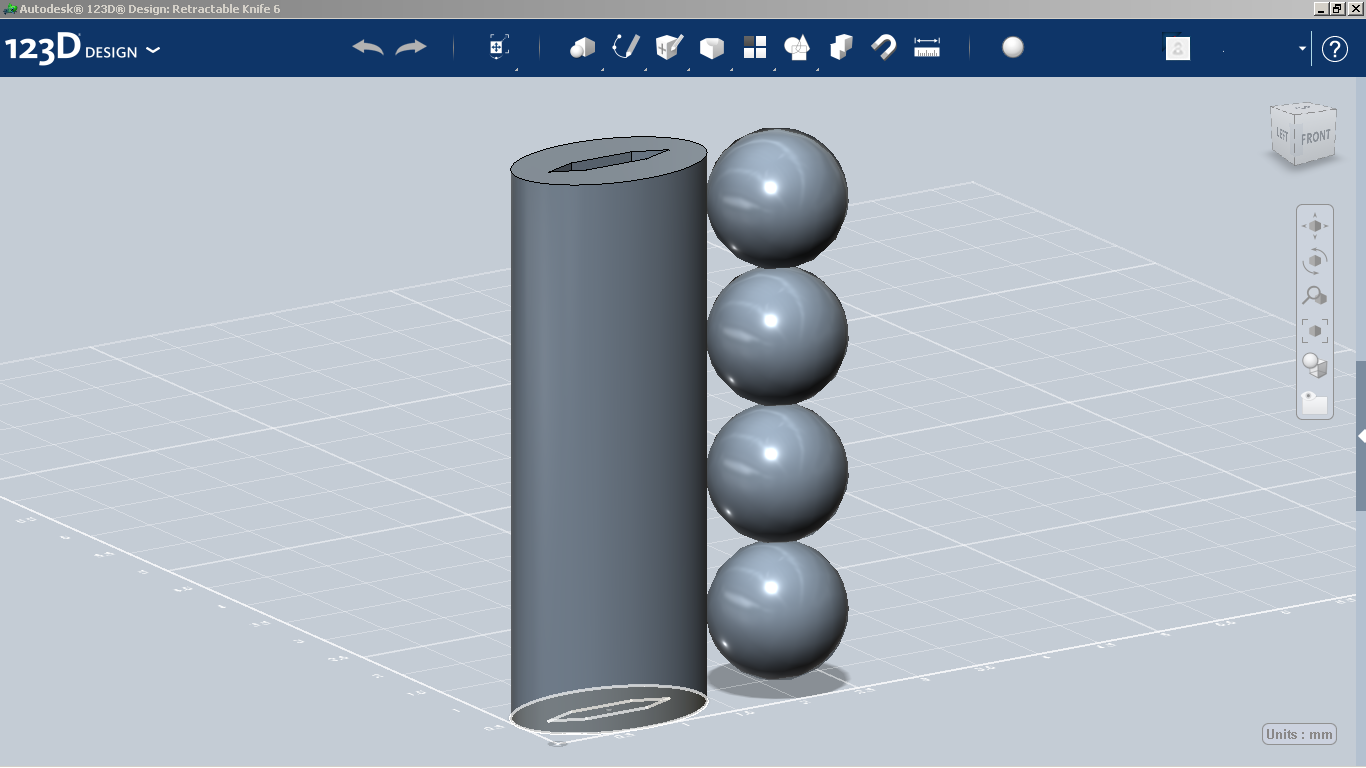
Task: Select the Sketch tool
Action: pos(624,47)
